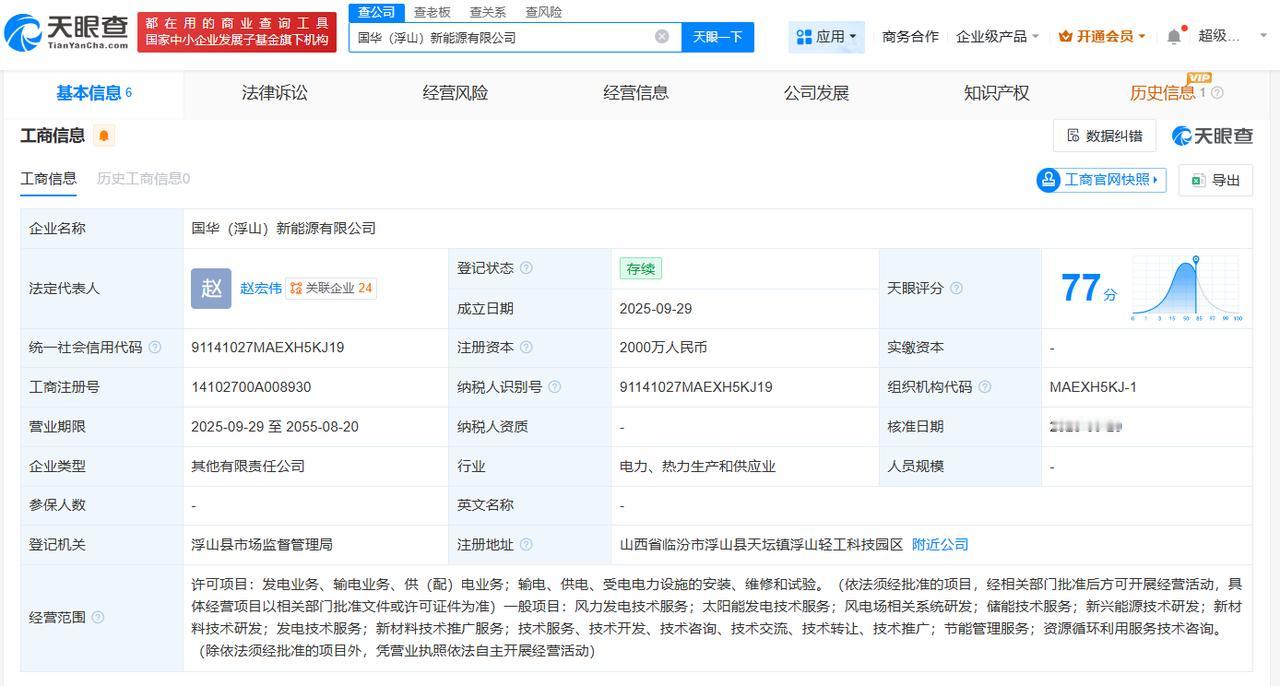This screenshot has height=686, width=1280.
Task: Click the 存续 registration status tag
Action: 640,268
